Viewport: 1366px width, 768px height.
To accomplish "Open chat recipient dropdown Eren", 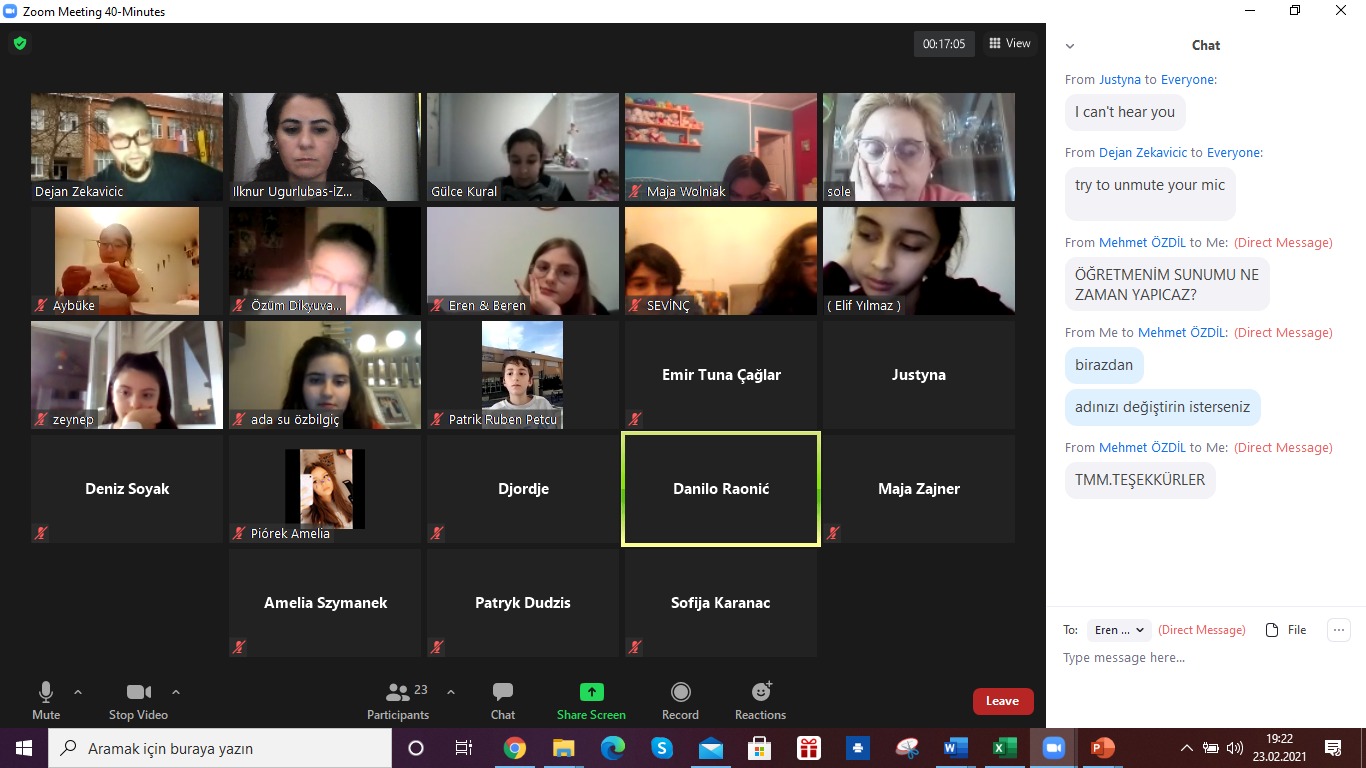I will pos(1119,630).
